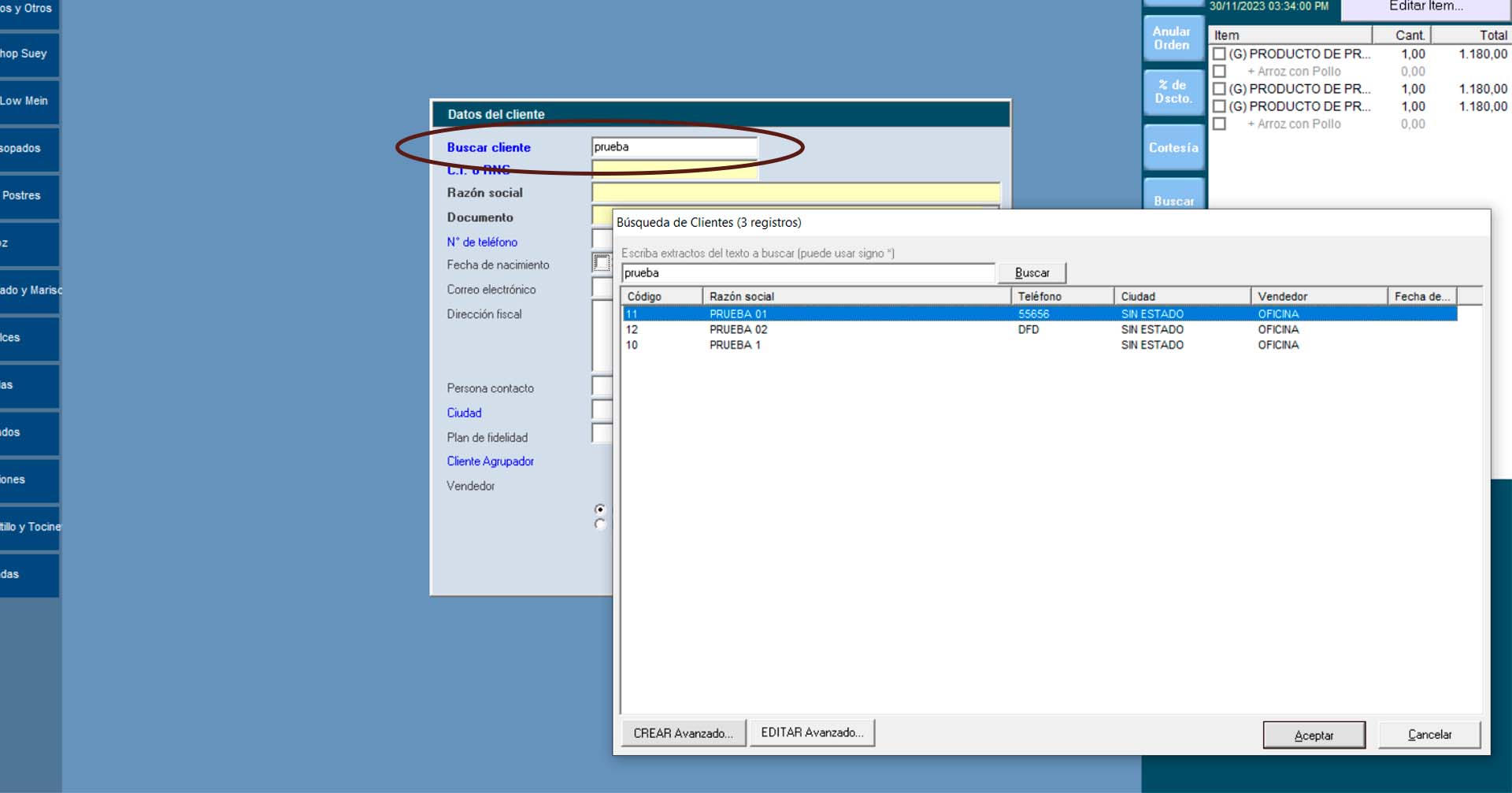Check the first PRODUCTO DE PR order item

pyautogui.click(x=1219, y=54)
